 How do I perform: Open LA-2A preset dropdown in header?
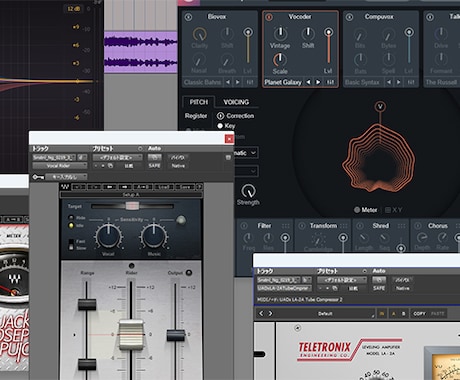click(342, 280)
